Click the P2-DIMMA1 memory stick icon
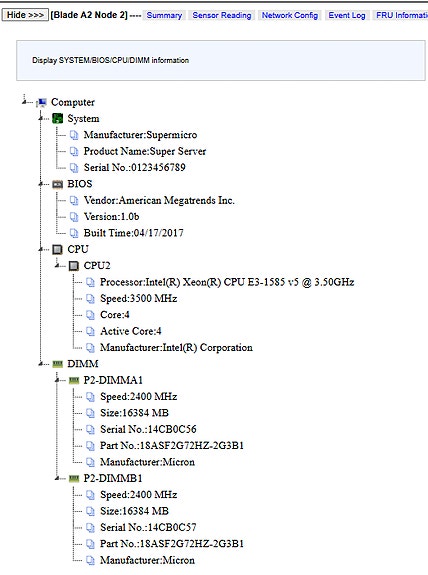The height and width of the screenshot is (575, 428). tap(74, 380)
